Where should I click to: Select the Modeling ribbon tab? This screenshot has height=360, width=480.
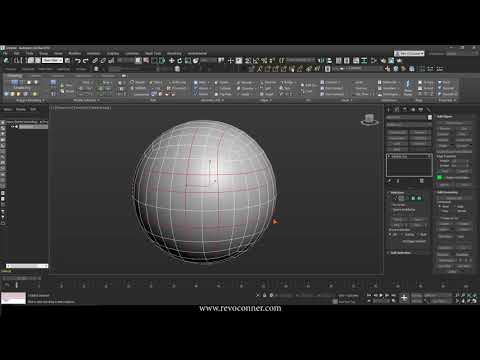15,76
